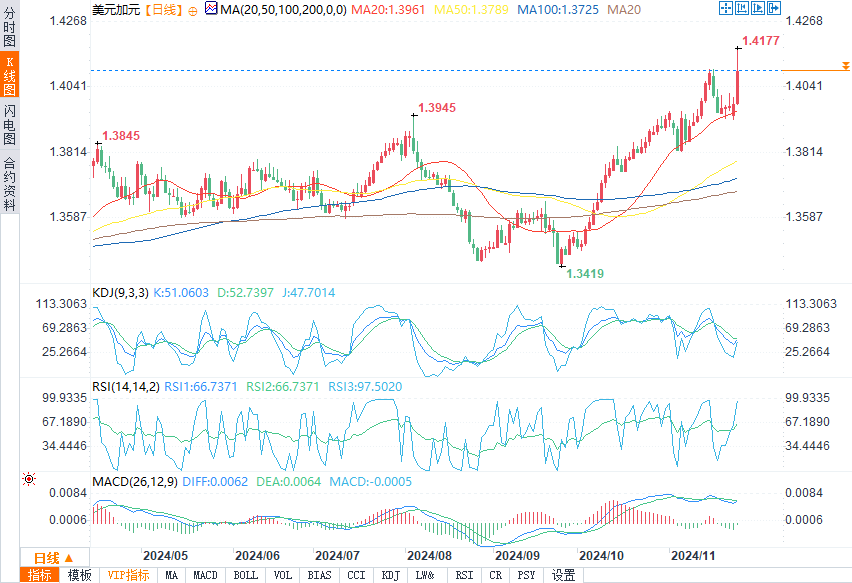Select the 指标 bottom tab
Screen dimensions: 852x583
(40, 575)
